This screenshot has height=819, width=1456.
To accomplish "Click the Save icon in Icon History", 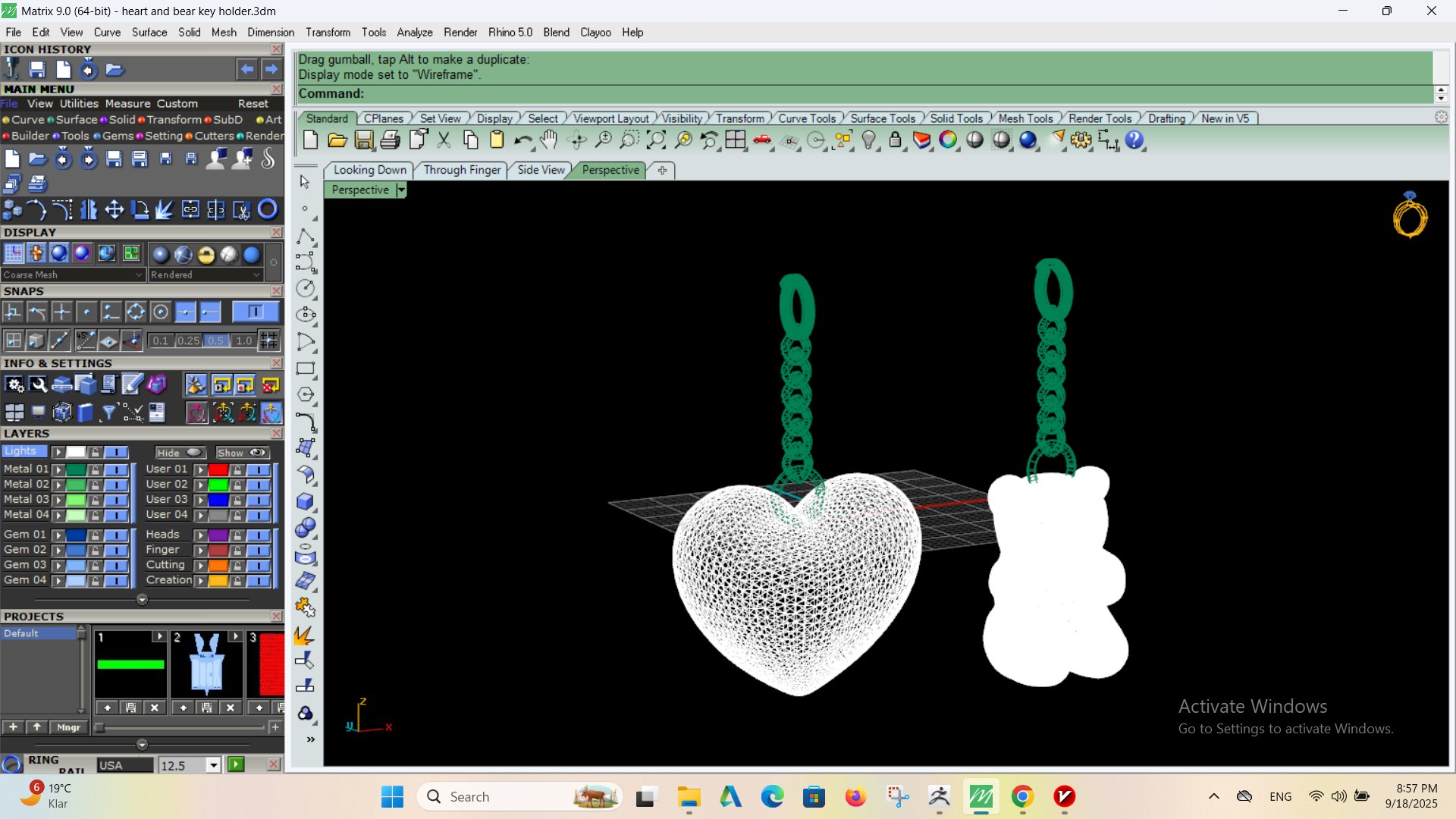I will (x=37, y=70).
